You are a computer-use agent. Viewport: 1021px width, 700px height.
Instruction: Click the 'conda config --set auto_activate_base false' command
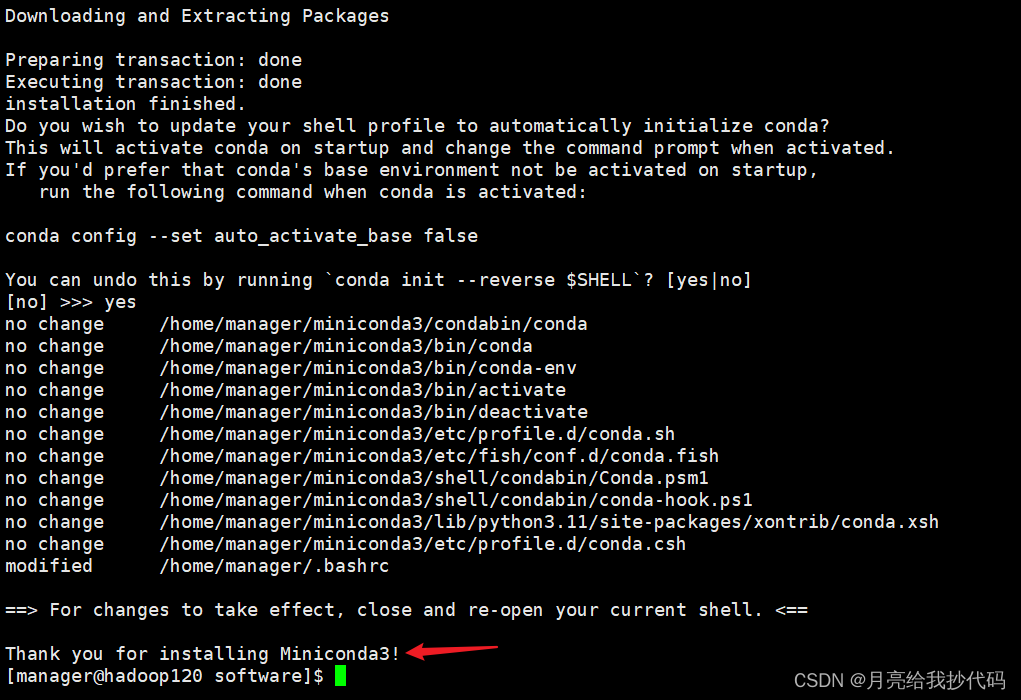242,236
